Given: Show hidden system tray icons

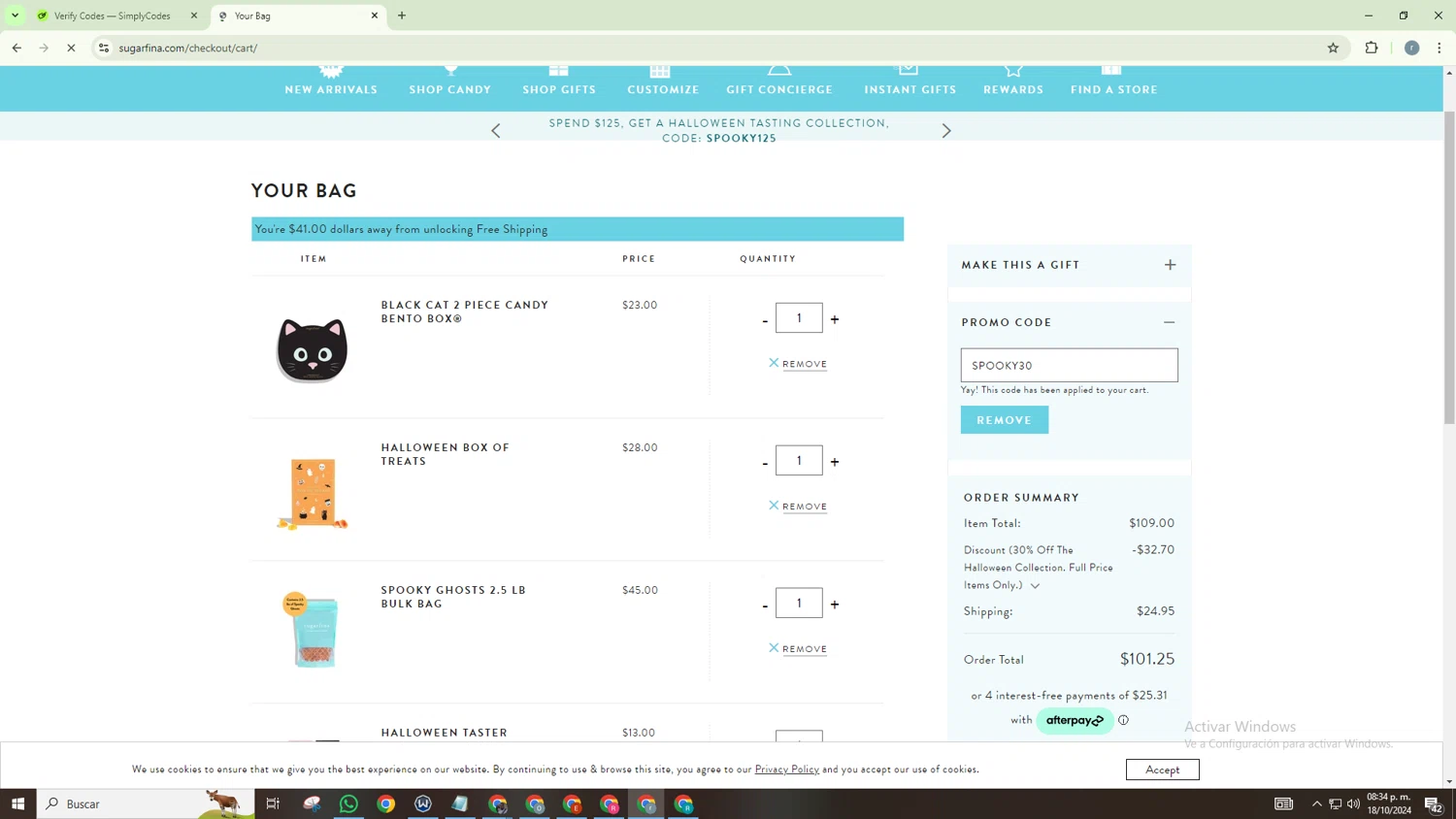Looking at the screenshot, I should (1316, 803).
